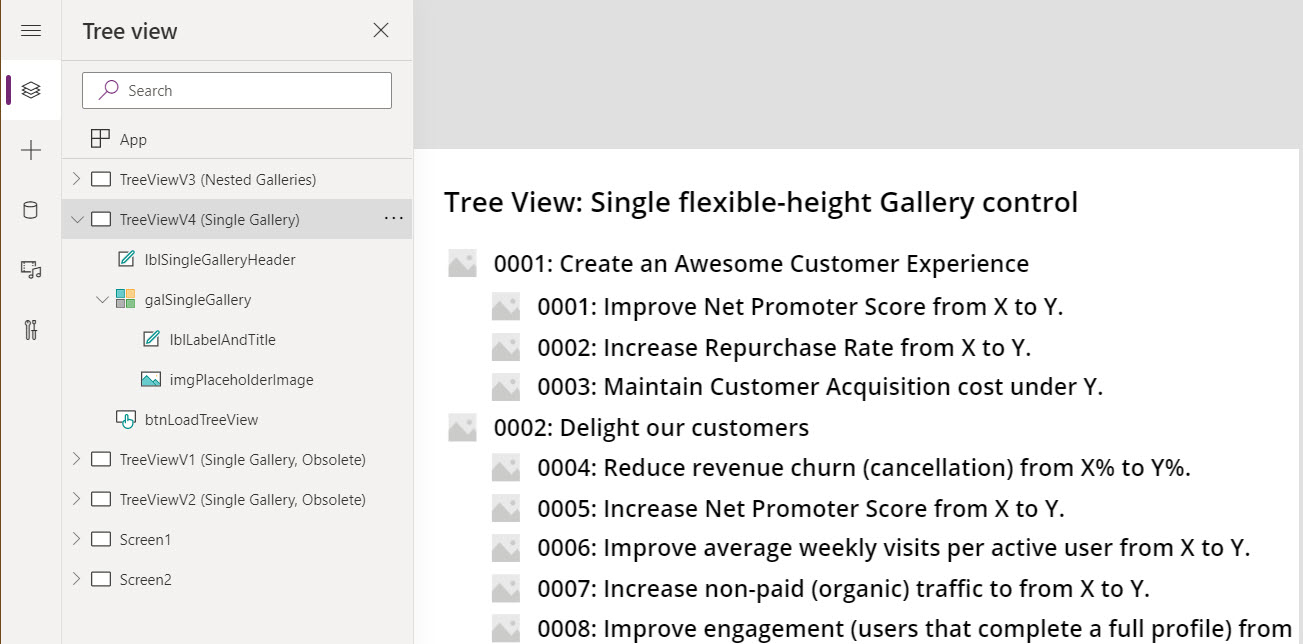The width and height of the screenshot is (1303, 644).
Task: Select the Tree view layers icon
Action: pyautogui.click(x=31, y=90)
